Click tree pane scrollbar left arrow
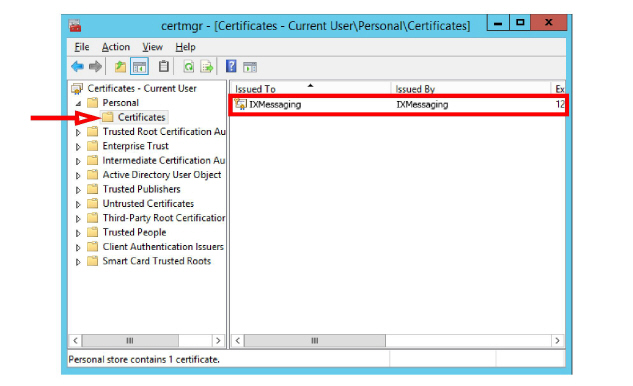This screenshot has height=386, width=633. click(75, 340)
